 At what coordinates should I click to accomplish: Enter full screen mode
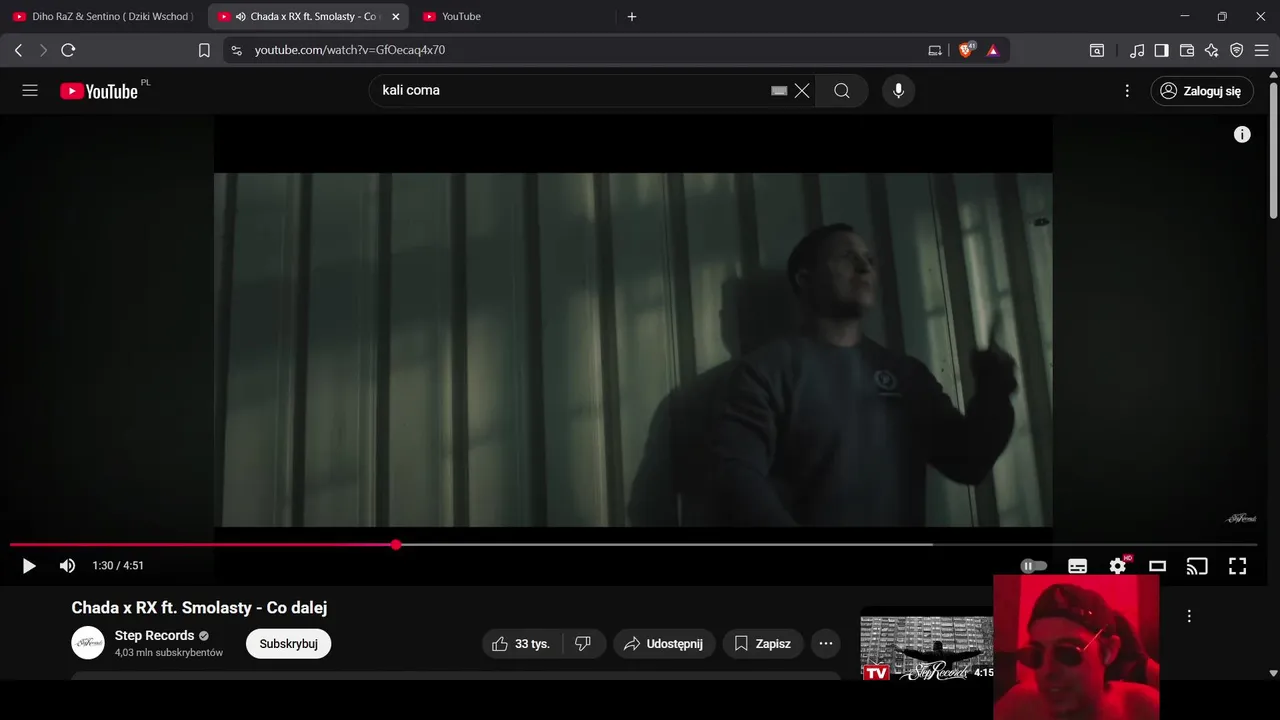click(x=1237, y=566)
